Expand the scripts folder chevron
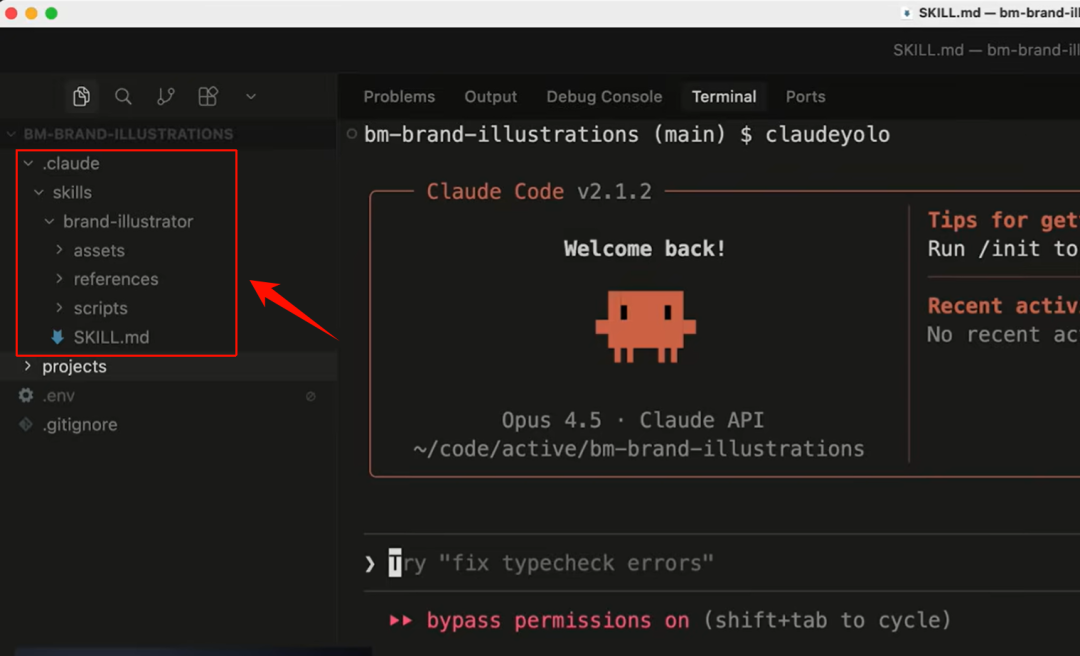Screen dimensions: 1080x656 [x=59, y=307]
